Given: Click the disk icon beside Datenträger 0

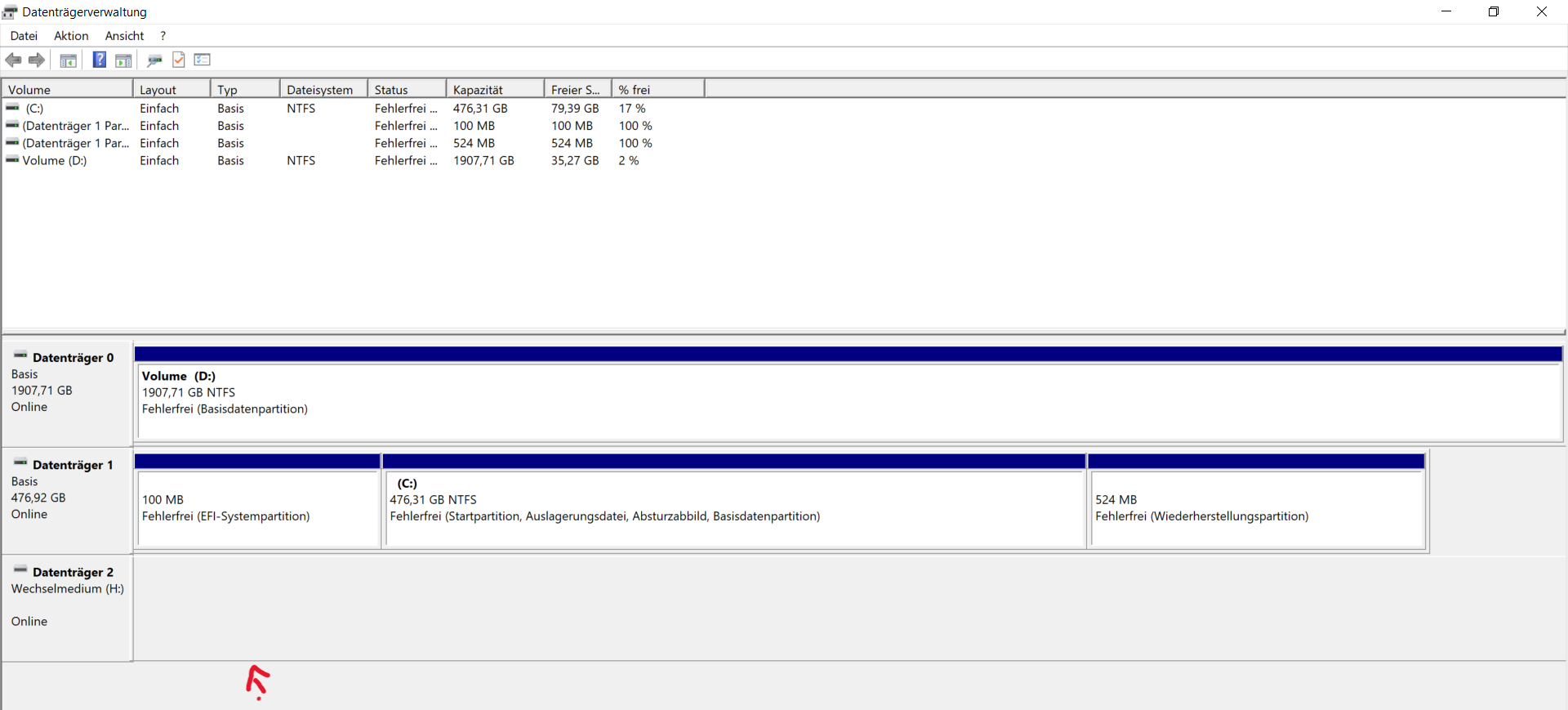Looking at the screenshot, I should (x=20, y=355).
